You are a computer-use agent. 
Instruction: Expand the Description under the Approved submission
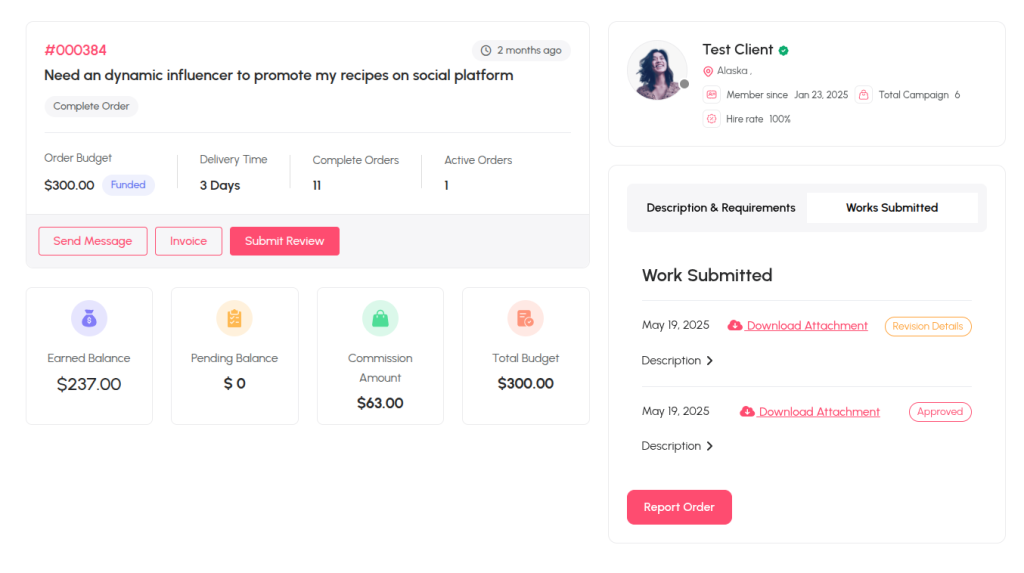710,446
